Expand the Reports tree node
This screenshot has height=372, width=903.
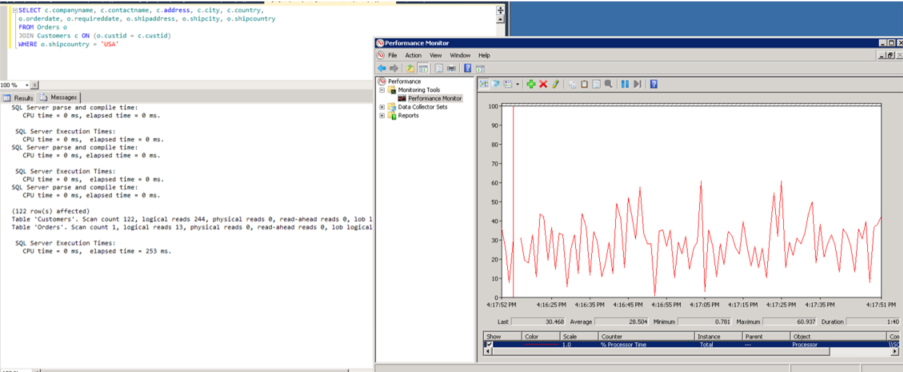382,116
